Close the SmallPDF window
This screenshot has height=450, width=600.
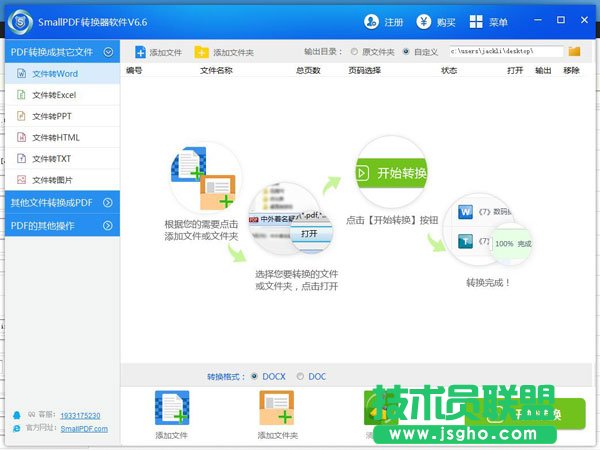584,20
